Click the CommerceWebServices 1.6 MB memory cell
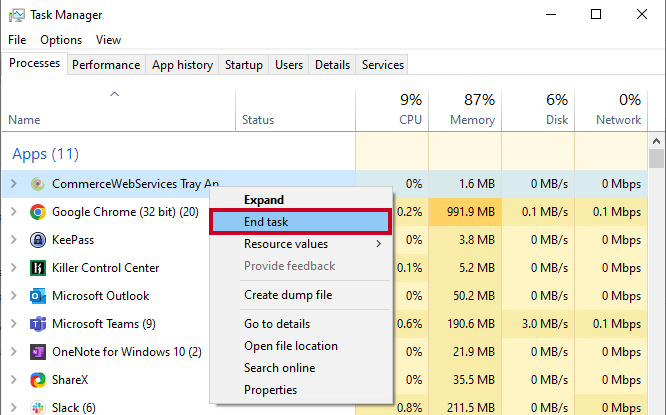The image size is (666, 415). click(465, 184)
